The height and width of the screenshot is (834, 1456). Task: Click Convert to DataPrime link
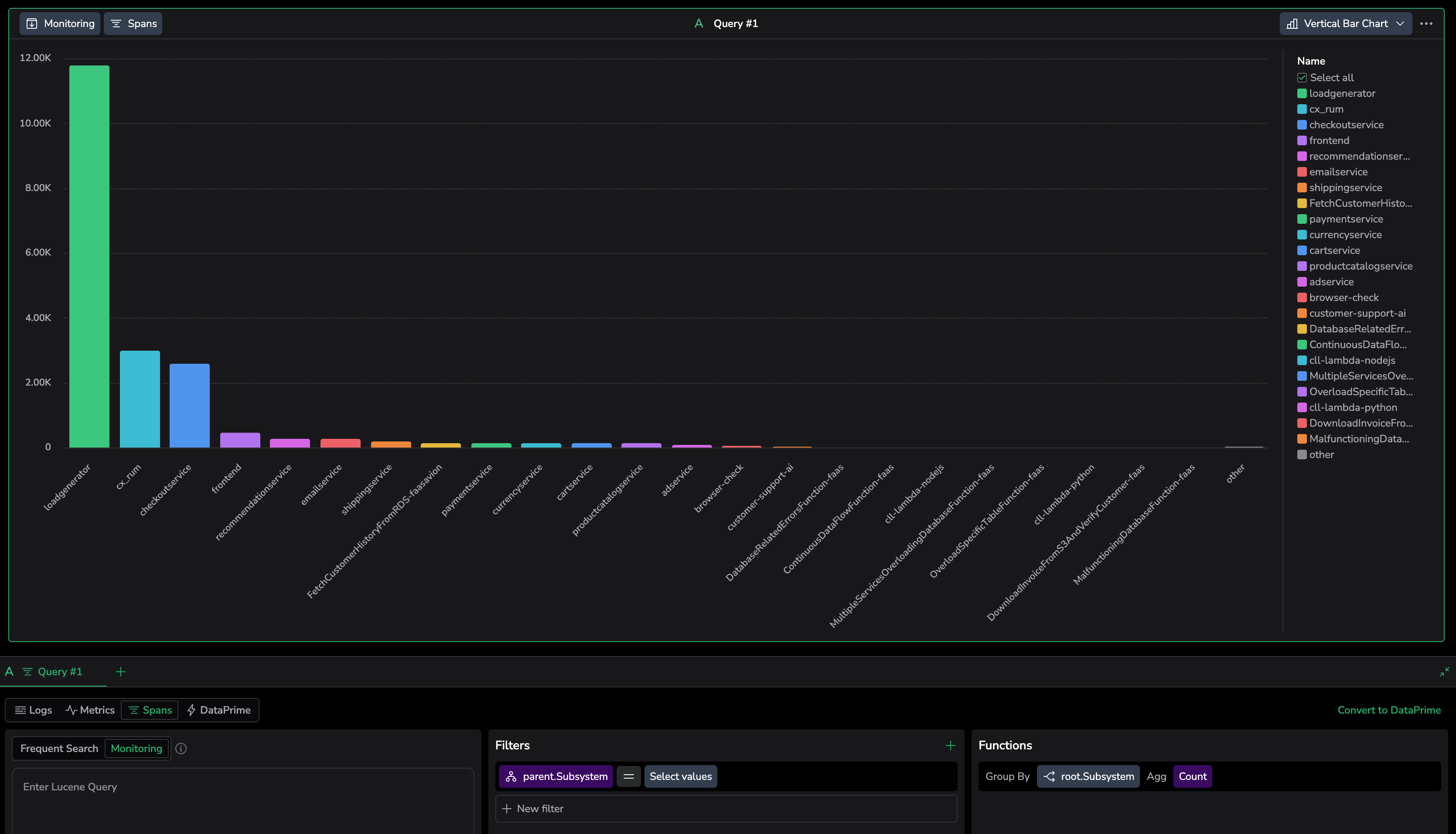1388,710
